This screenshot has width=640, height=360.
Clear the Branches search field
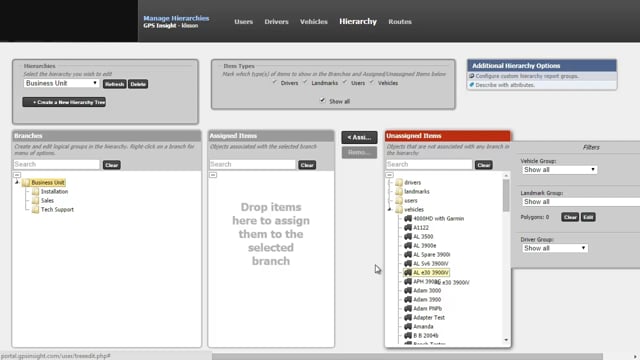[111, 165]
